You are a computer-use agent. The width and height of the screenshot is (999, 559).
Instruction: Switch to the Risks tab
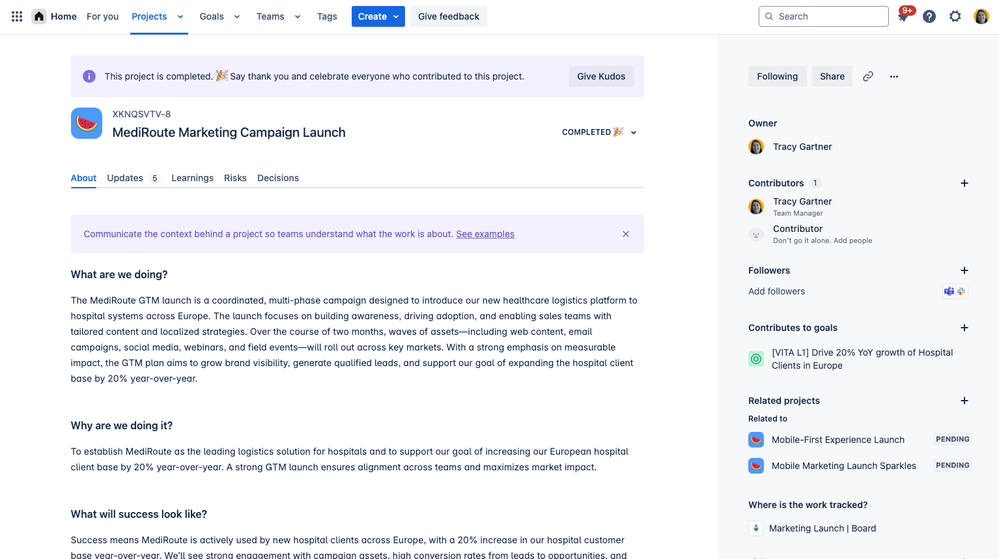(x=235, y=178)
